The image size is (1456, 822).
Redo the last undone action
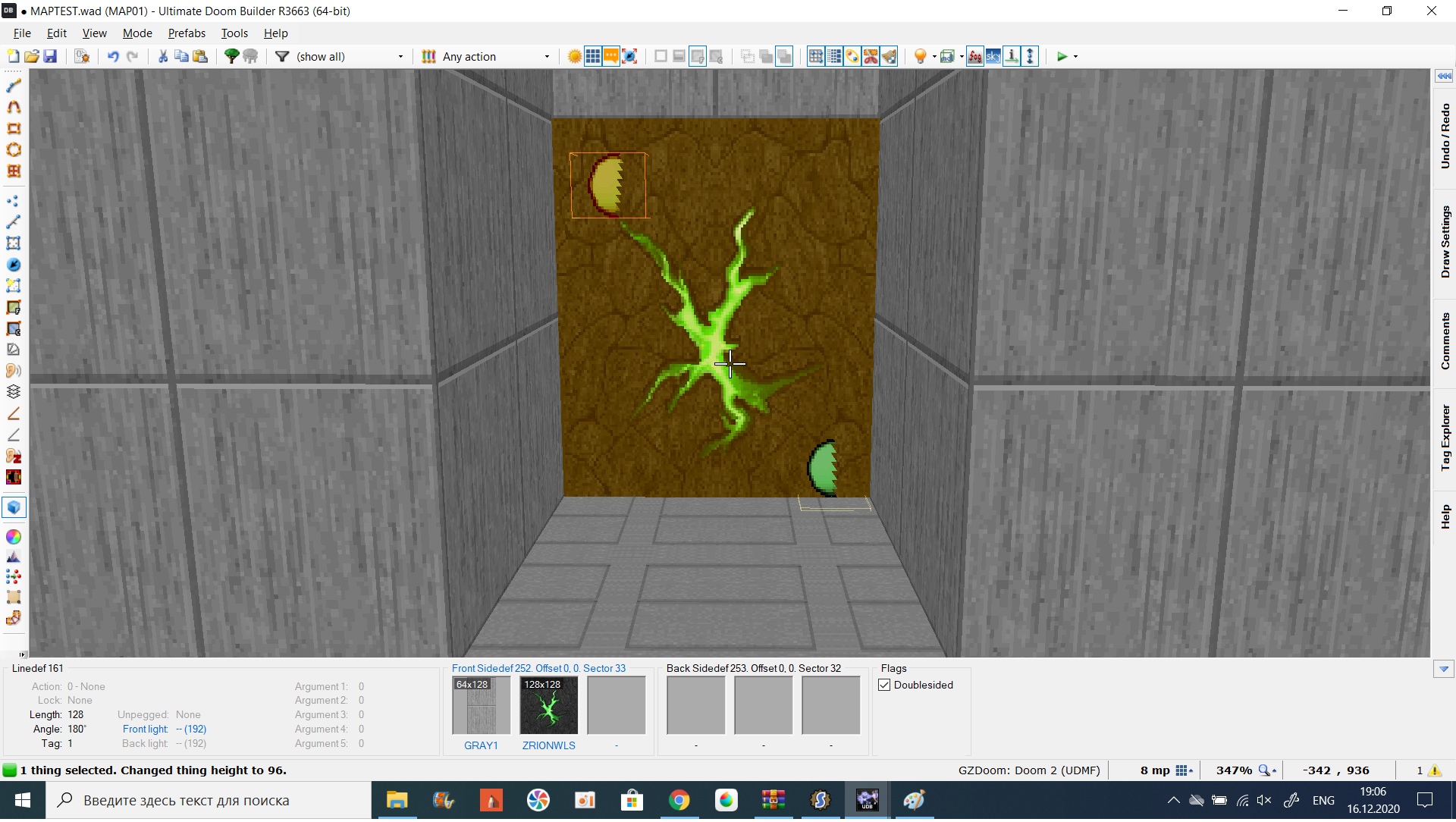point(132,57)
